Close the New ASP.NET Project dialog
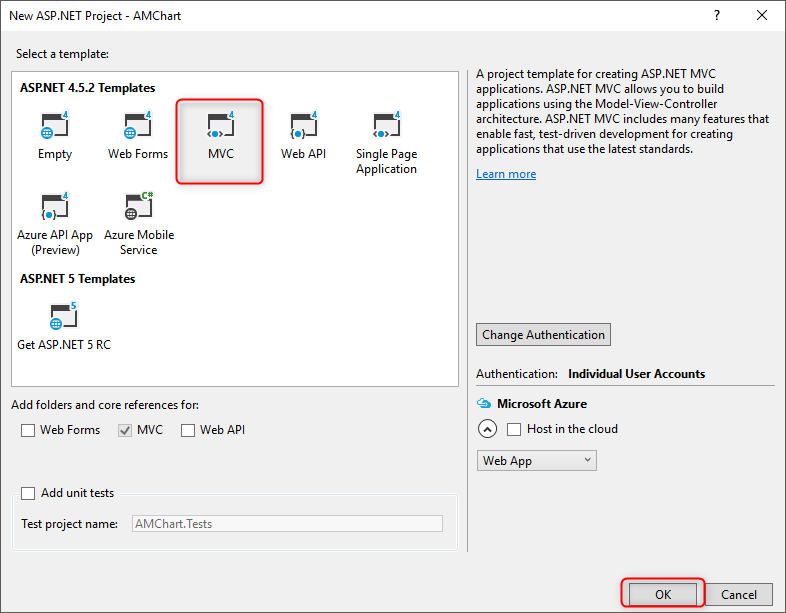 [x=761, y=16]
